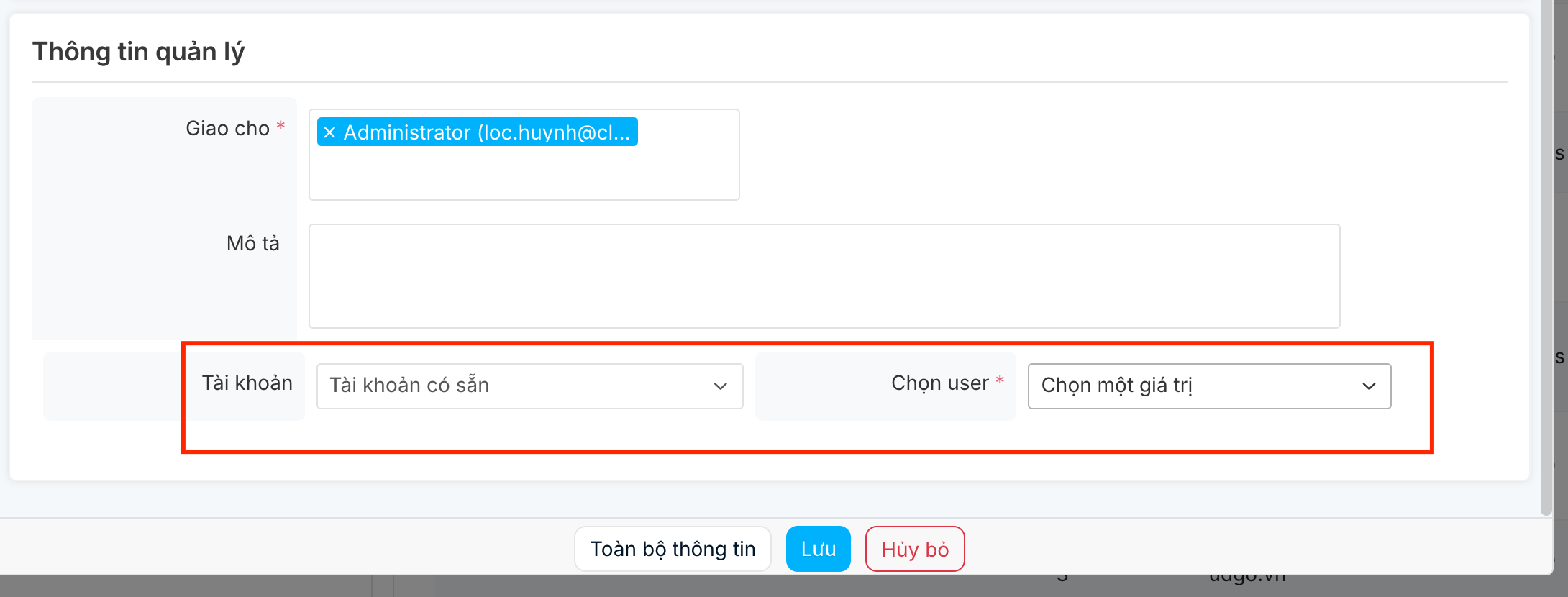
Task: Click the Chọn user label
Action: [x=939, y=383]
